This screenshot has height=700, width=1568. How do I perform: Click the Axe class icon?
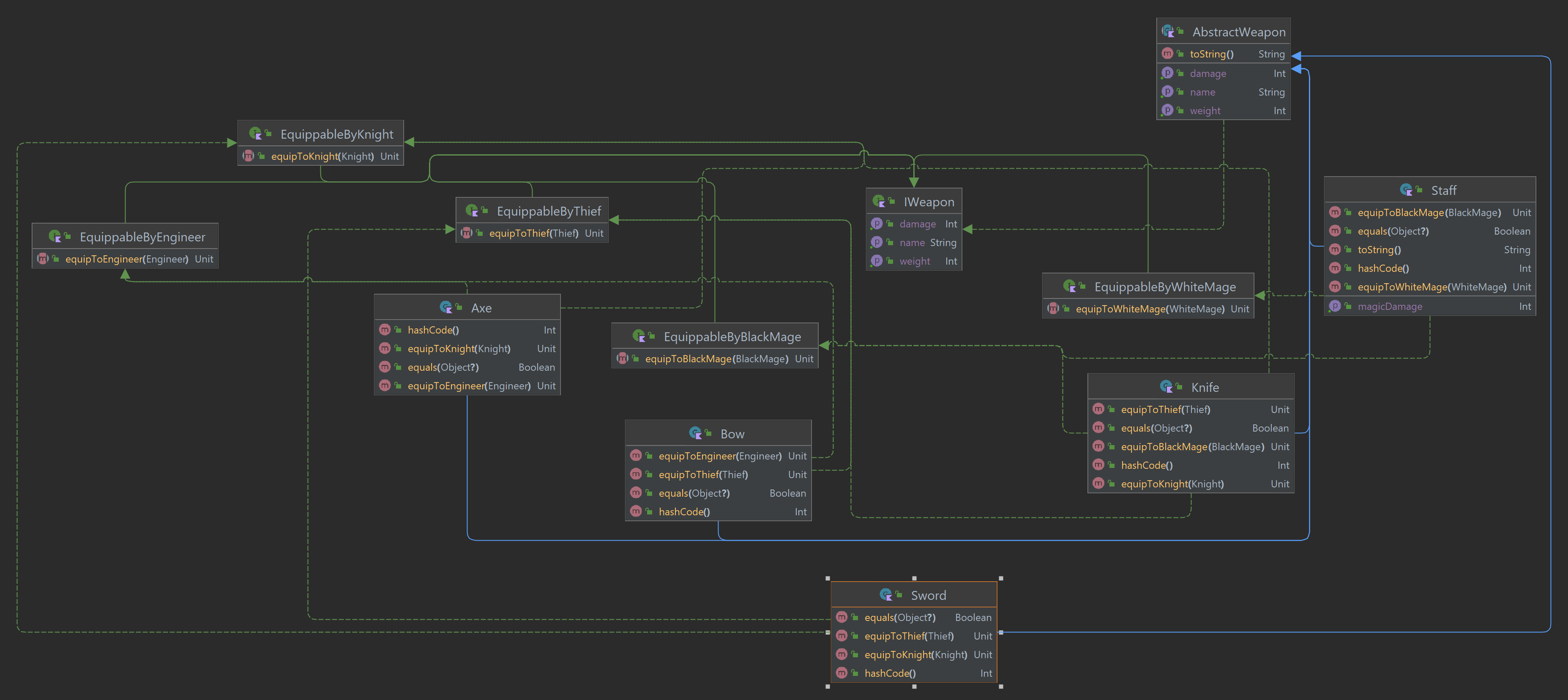[x=446, y=307]
